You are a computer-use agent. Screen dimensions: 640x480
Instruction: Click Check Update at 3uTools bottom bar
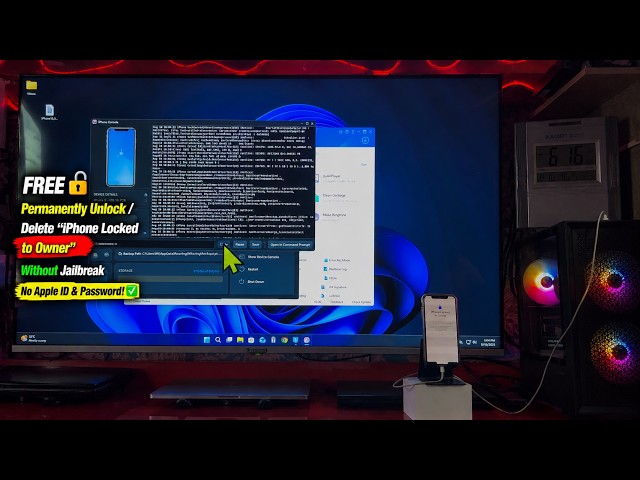coord(362,302)
